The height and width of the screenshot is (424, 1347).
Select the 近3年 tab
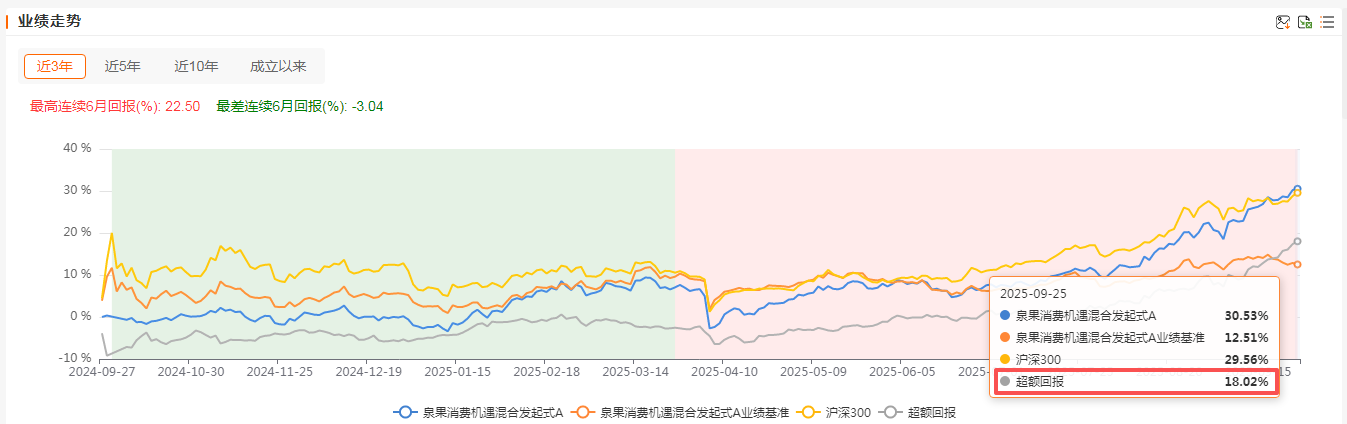click(x=55, y=67)
